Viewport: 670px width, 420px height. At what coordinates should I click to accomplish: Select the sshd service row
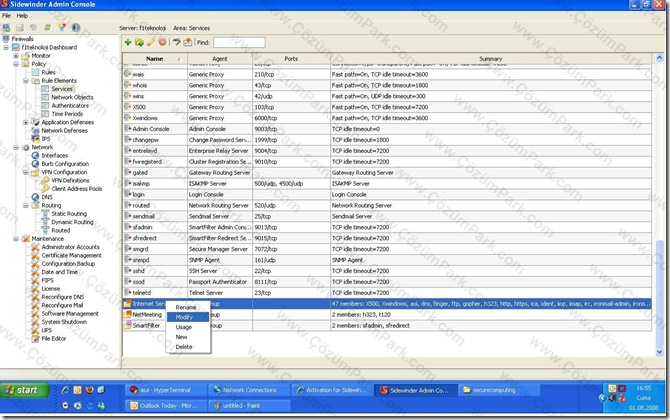tap(387, 271)
